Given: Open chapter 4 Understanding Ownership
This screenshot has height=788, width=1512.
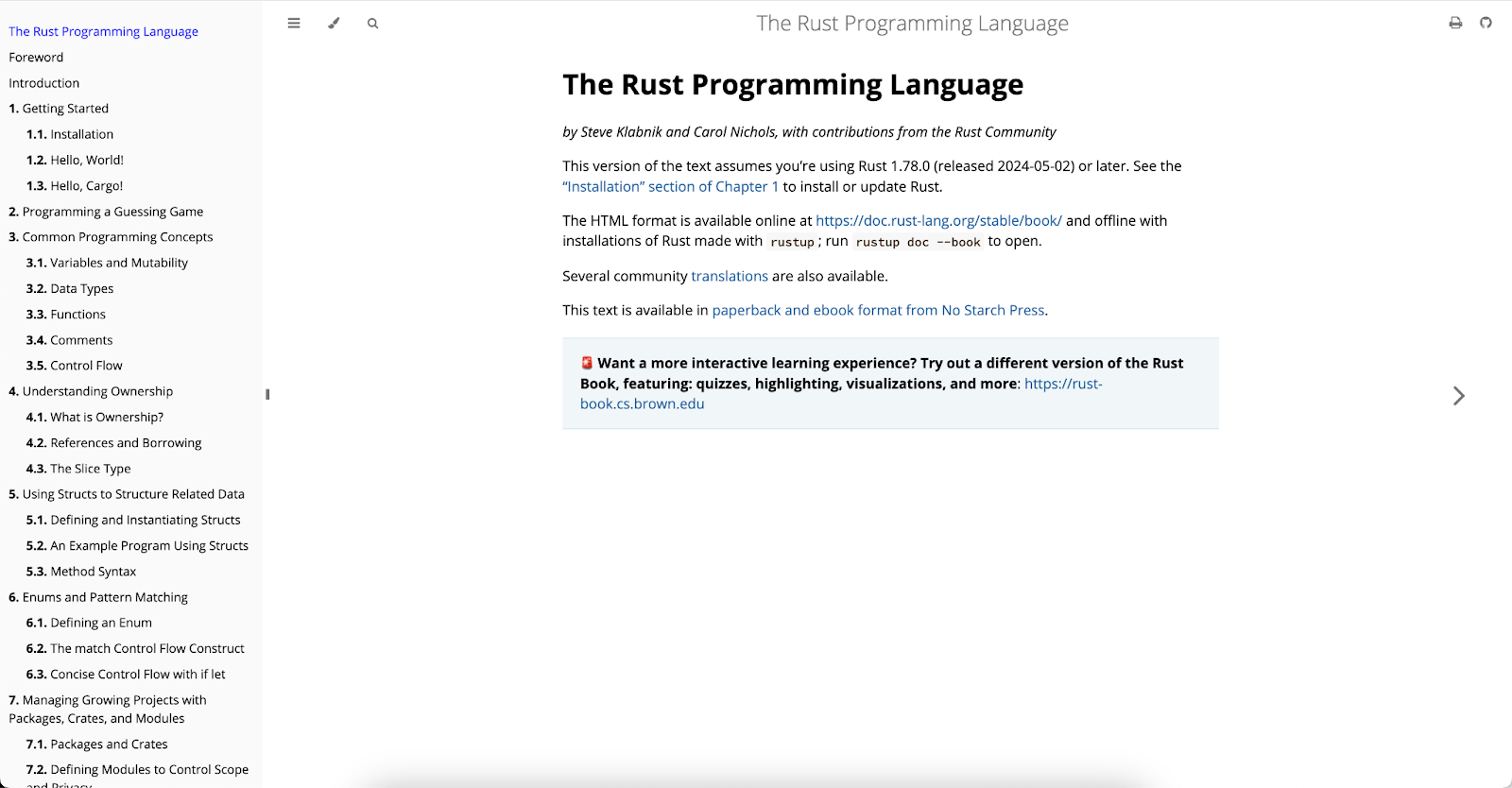Looking at the screenshot, I should point(91,391).
